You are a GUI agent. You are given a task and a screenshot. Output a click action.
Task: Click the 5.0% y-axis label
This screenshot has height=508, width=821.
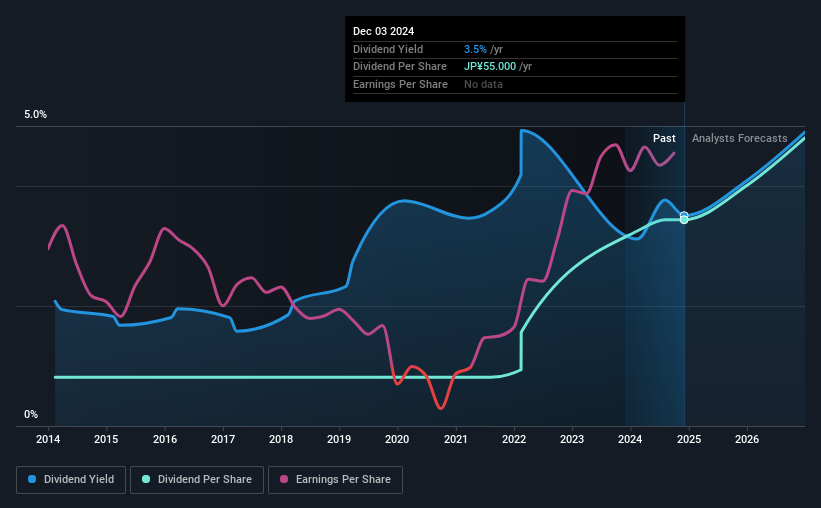(35, 115)
